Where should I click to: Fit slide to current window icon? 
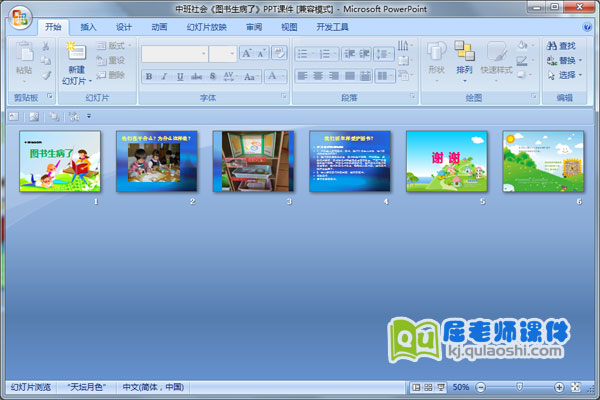pyautogui.click(x=576, y=387)
